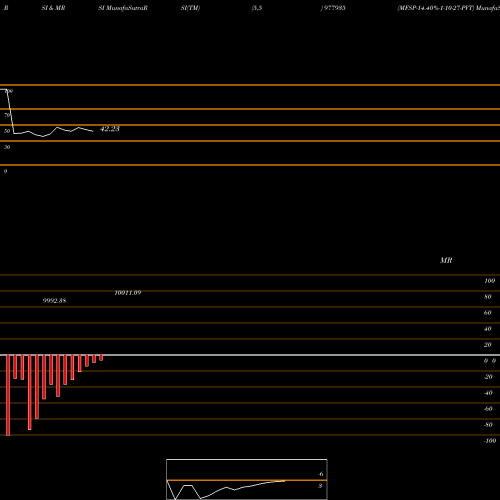Screen dimensions: 500x500
Task: Select the tallest red bar at far left
Action: tap(8, 395)
